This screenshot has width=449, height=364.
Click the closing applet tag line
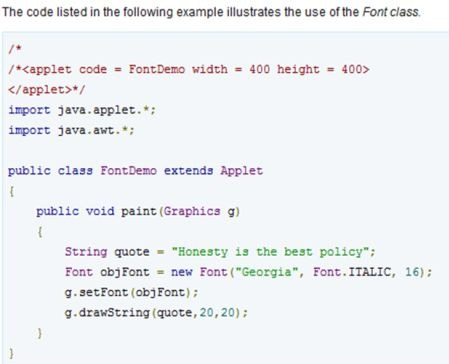47,90
